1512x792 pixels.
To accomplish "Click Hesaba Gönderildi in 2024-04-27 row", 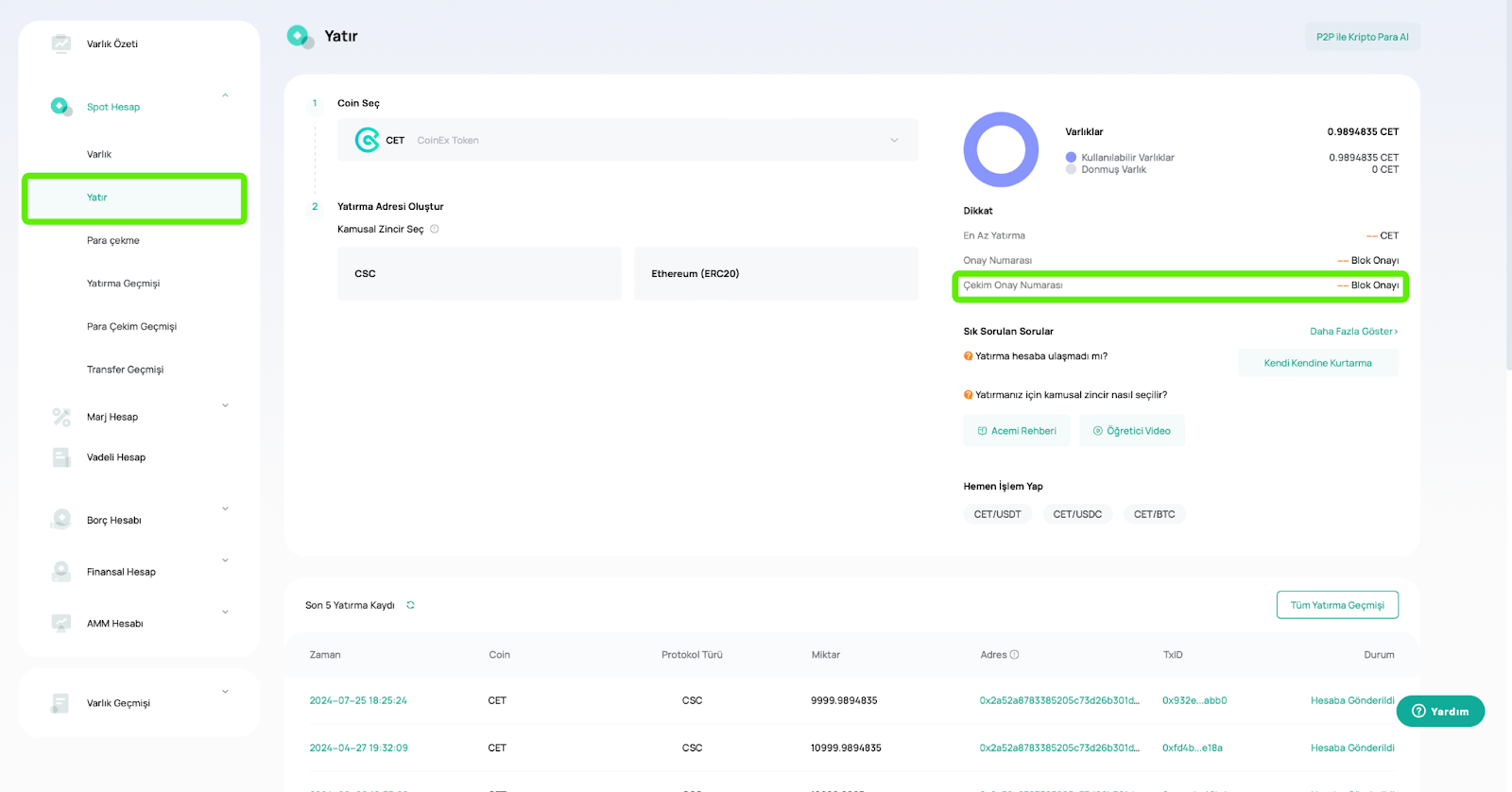I will click(x=1352, y=748).
